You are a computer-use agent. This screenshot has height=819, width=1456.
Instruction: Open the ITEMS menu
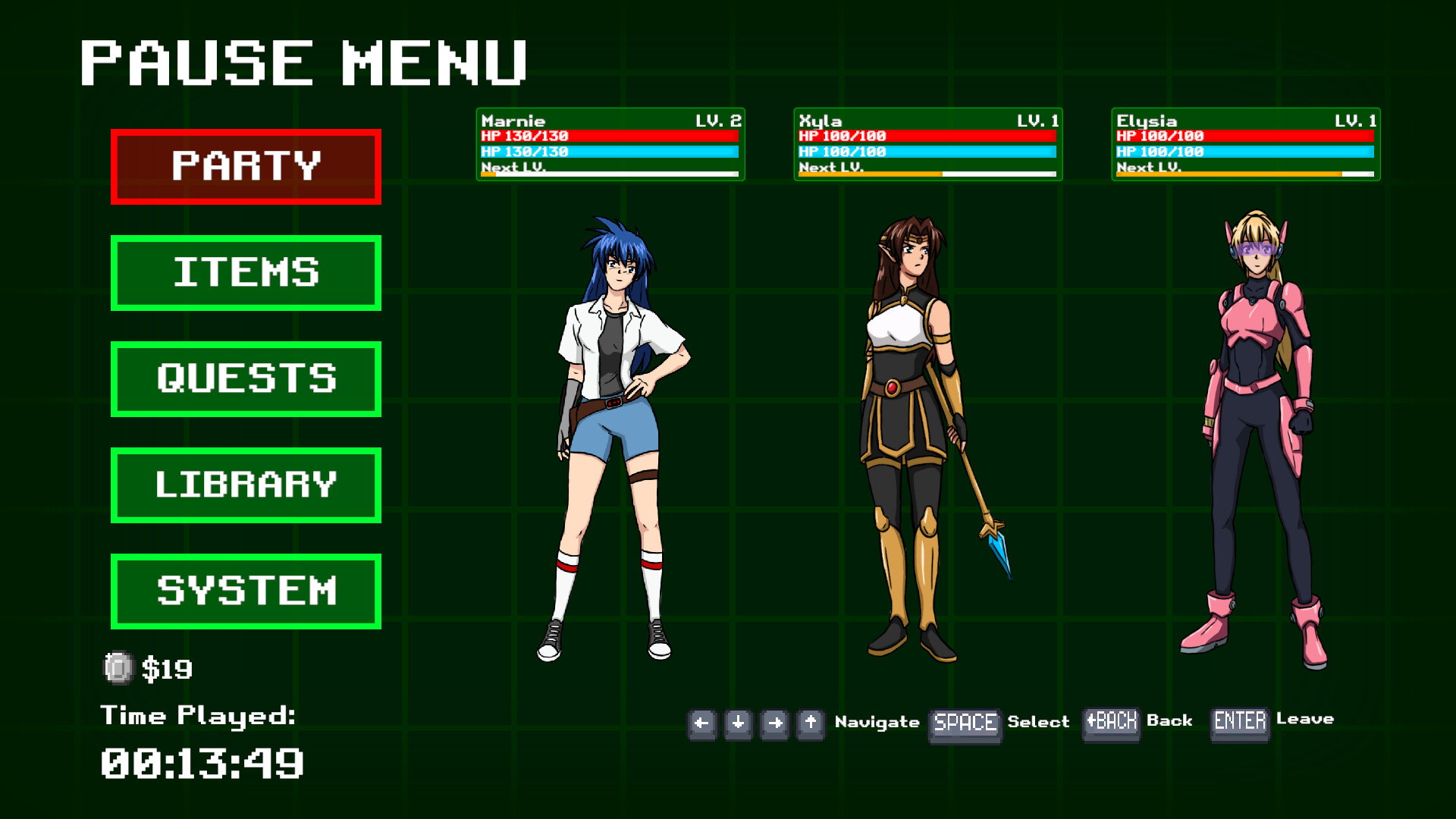point(245,272)
